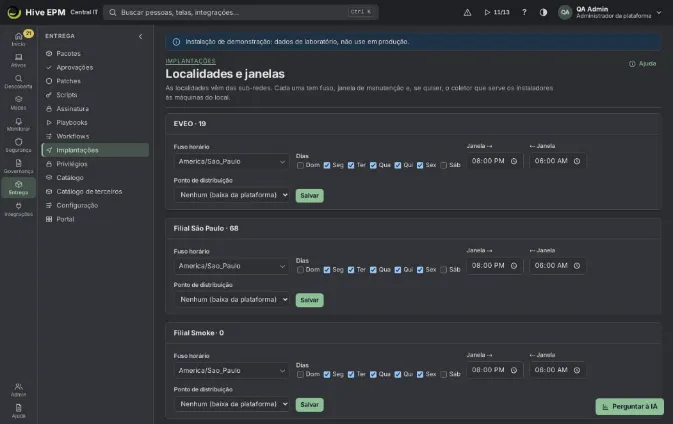The height and width of the screenshot is (424, 673).
Task: Open Catálogo de terceiros menu item
Action: pos(95,191)
